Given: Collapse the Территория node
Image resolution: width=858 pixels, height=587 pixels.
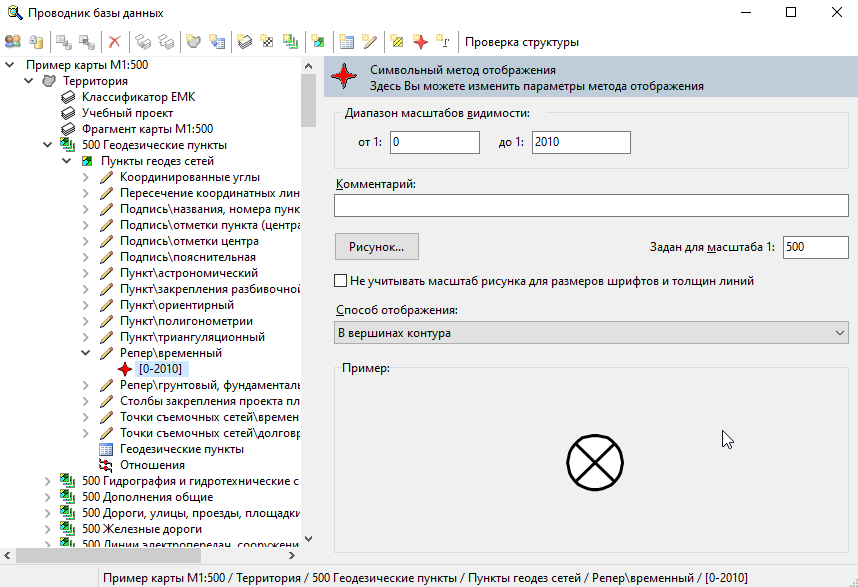Looking at the screenshot, I should tap(29, 81).
